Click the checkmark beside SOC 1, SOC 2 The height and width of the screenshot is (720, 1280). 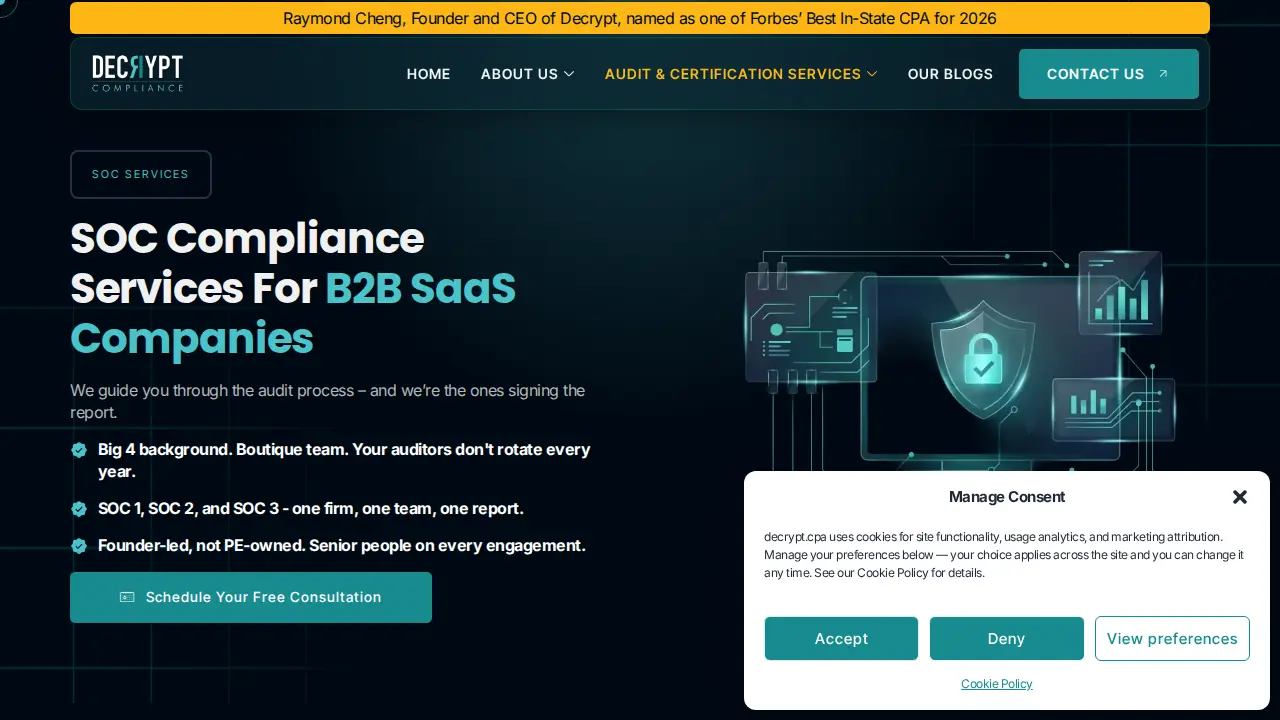pos(79,509)
